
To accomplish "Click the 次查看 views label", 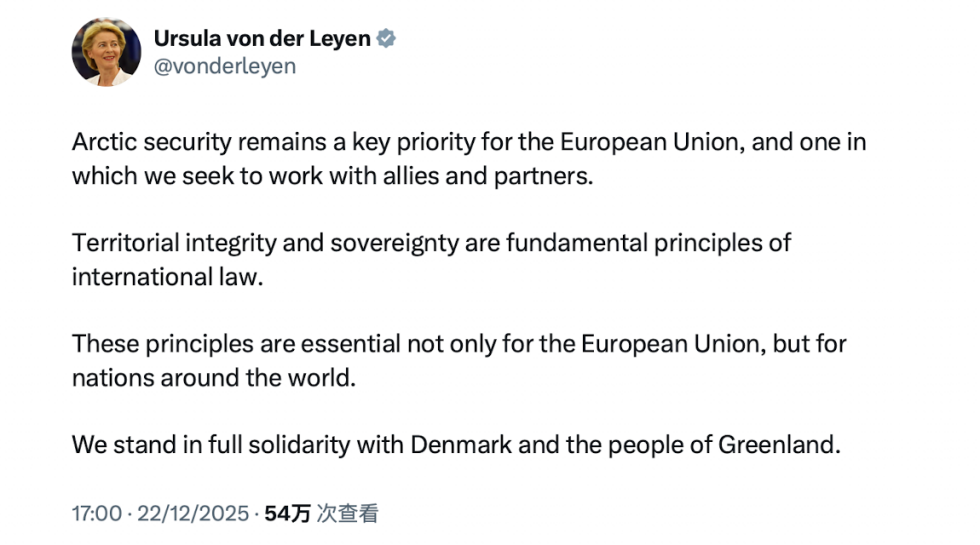I will coord(347,514).
